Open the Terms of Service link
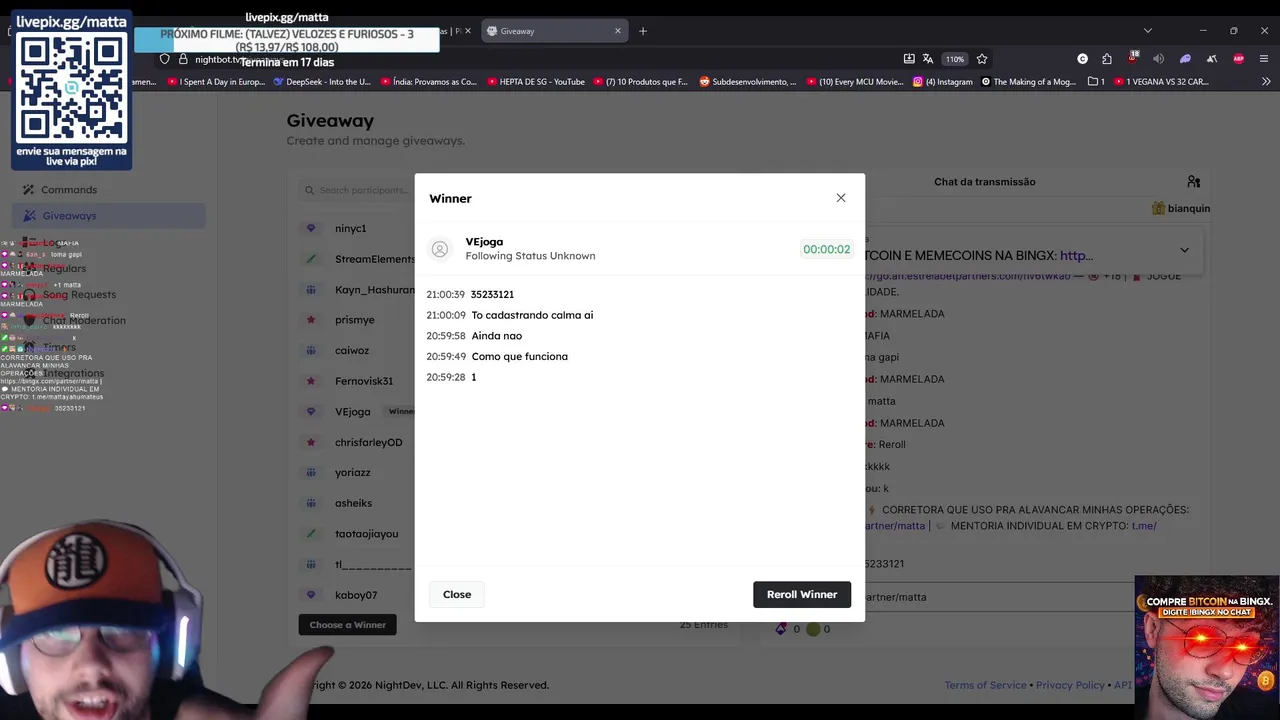The image size is (1280, 720). [x=985, y=685]
